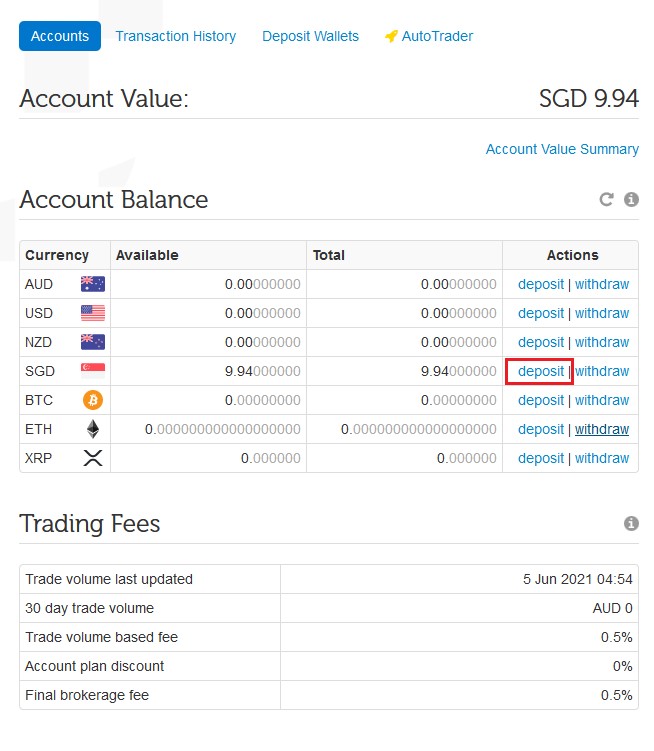This screenshot has width=654, height=751.
Task: Go to the Deposit Wallets tab
Action: pyautogui.click(x=310, y=36)
